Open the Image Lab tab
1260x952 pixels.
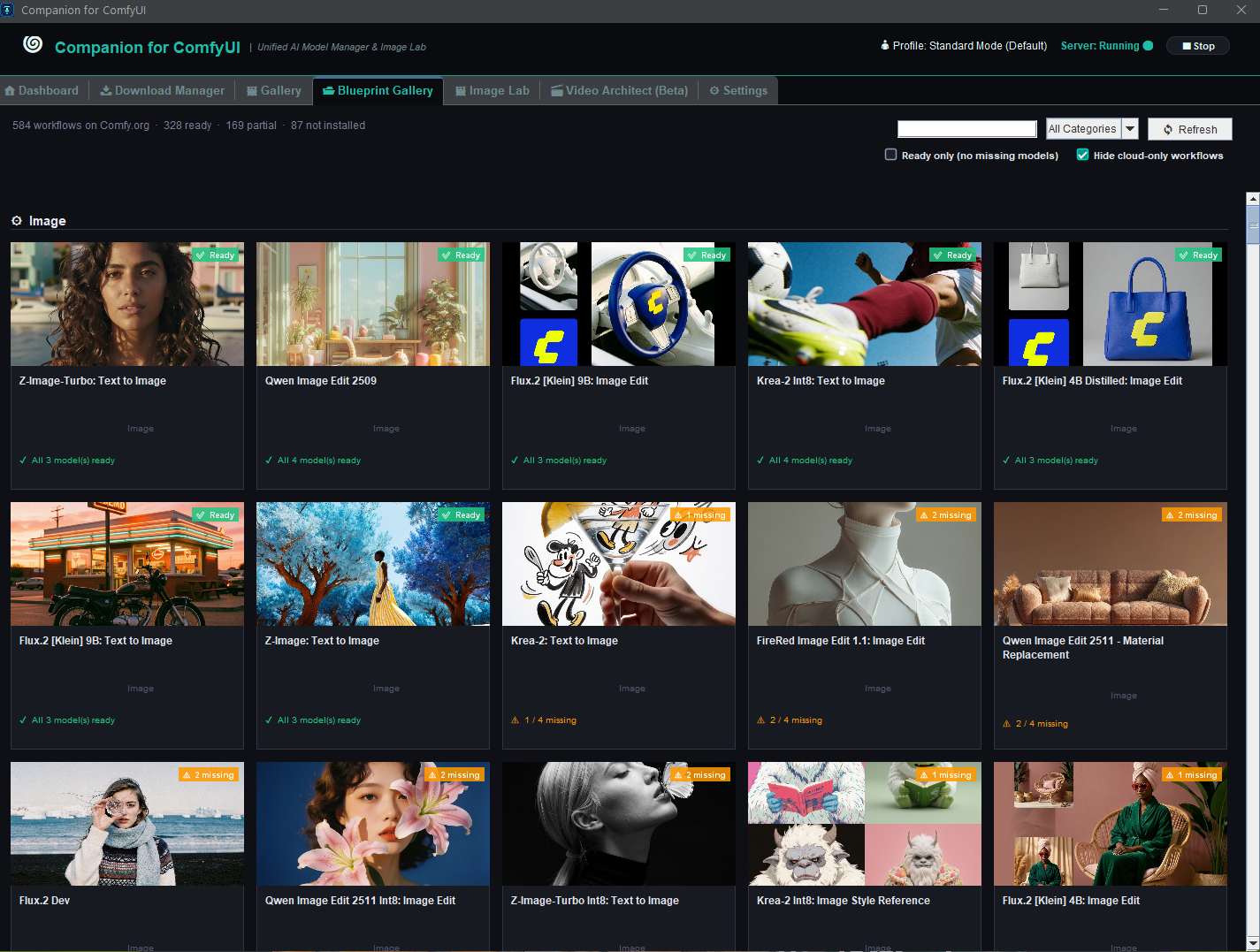click(493, 90)
